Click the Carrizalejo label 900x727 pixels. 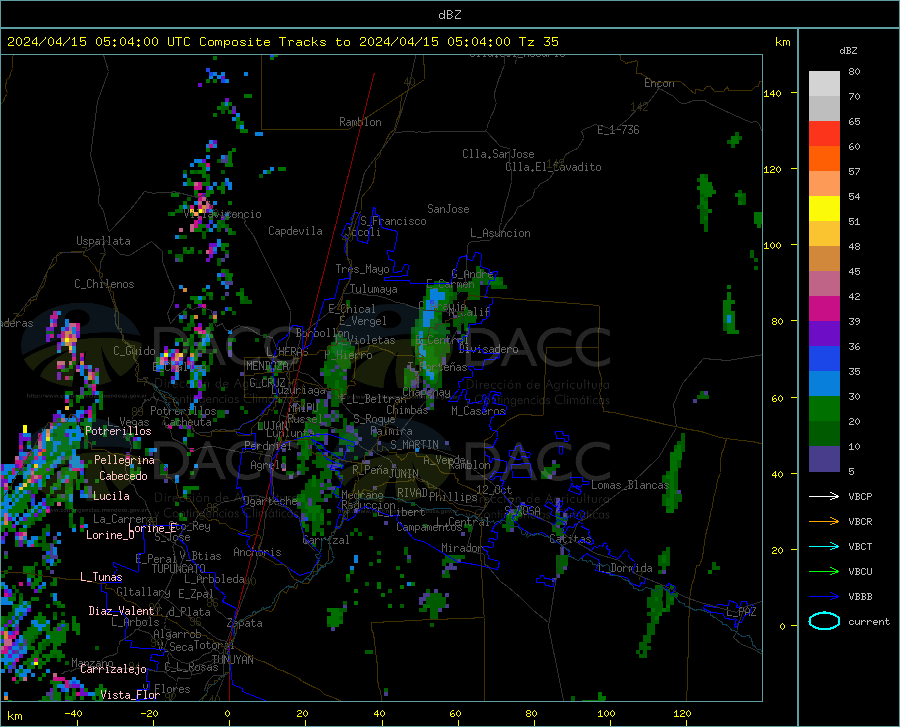(113, 669)
